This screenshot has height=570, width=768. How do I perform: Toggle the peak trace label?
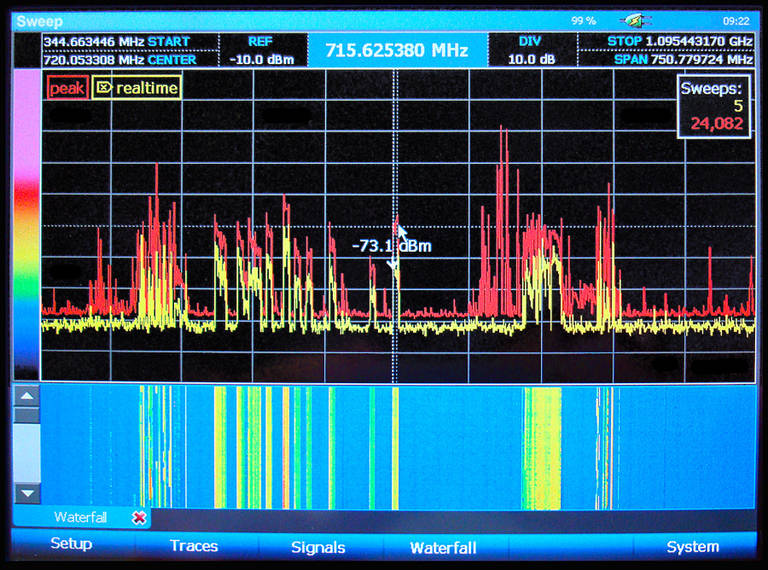pyautogui.click(x=67, y=88)
